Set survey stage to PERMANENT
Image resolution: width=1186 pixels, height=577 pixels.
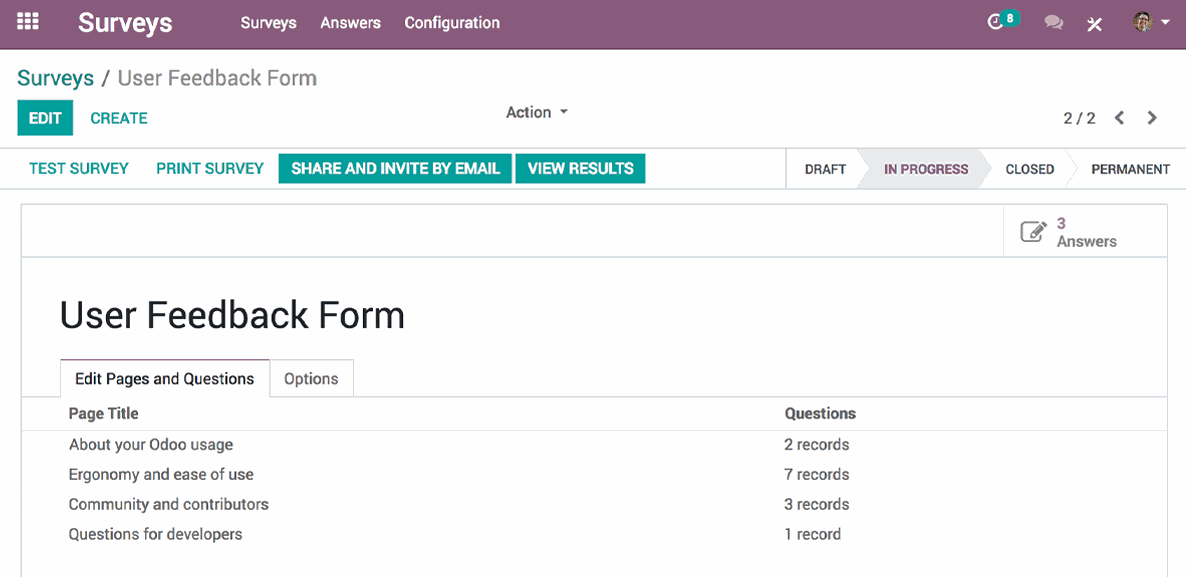(1131, 168)
